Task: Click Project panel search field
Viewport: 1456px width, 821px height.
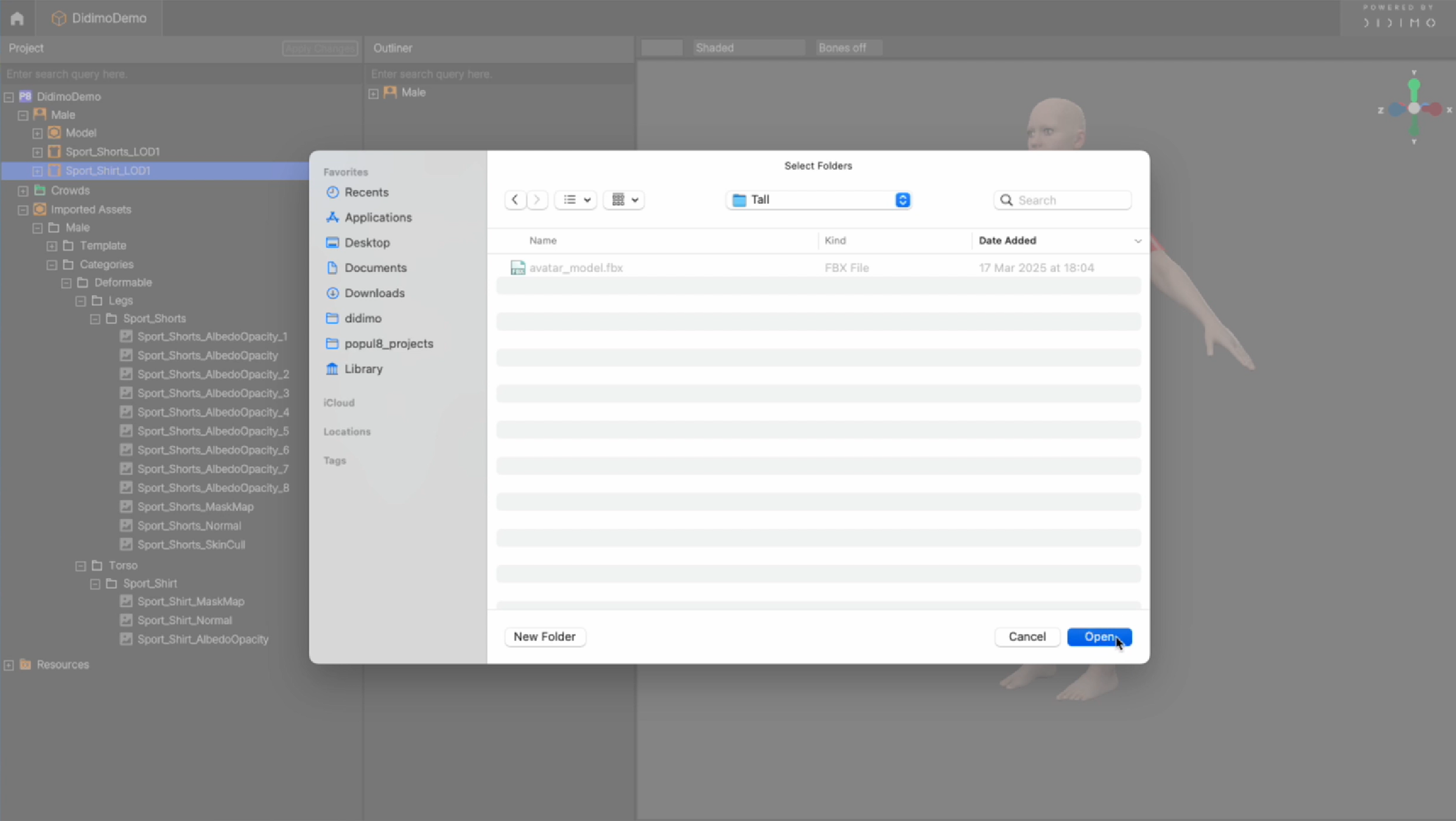Action: tap(181, 74)
